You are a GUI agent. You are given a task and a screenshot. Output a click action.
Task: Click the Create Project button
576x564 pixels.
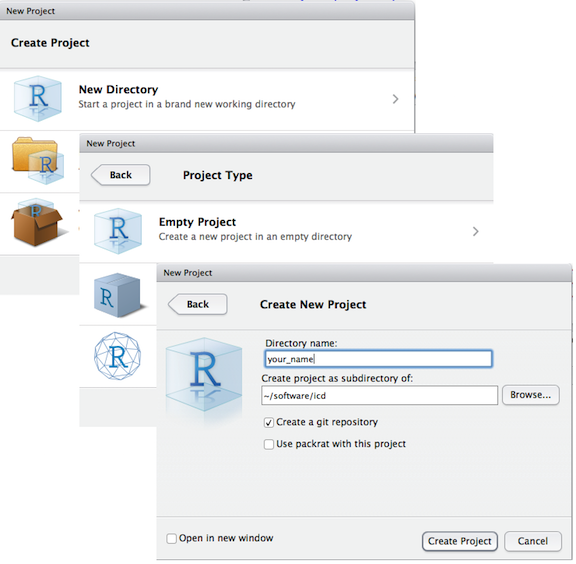pyautogui.click(x=460, y=541)
